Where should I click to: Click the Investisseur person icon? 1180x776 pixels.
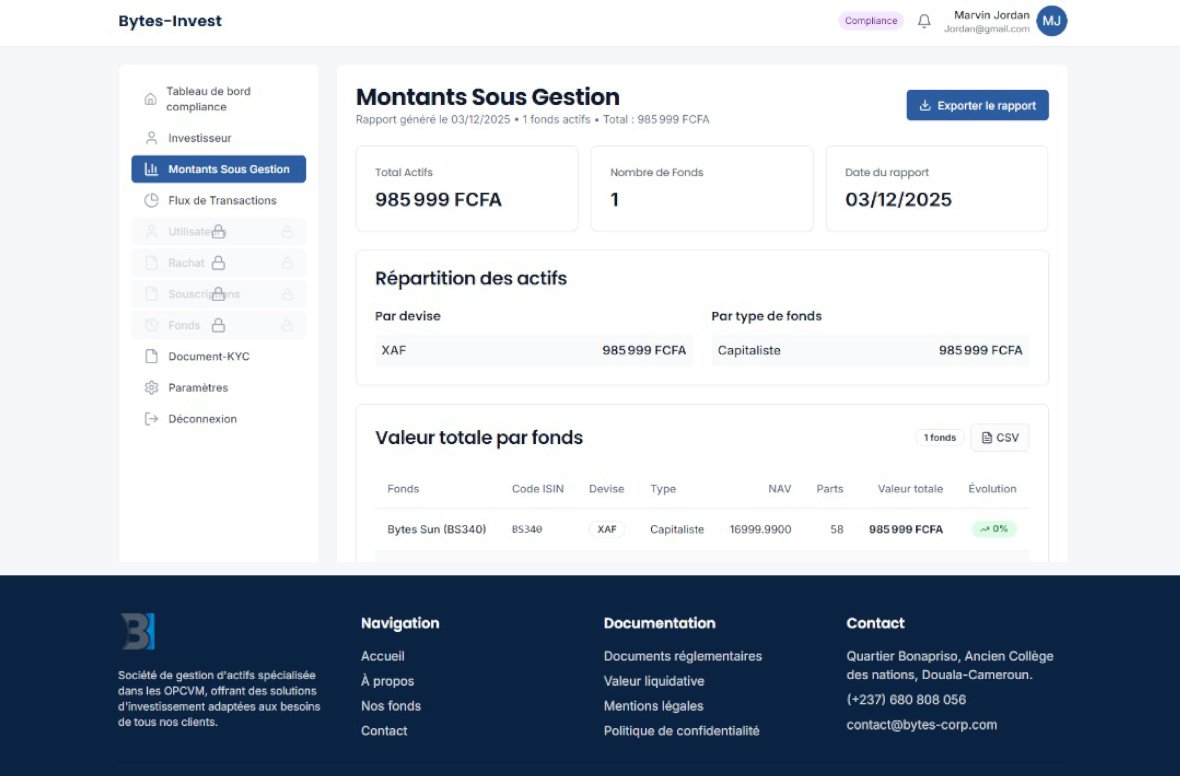pos(152,138)
